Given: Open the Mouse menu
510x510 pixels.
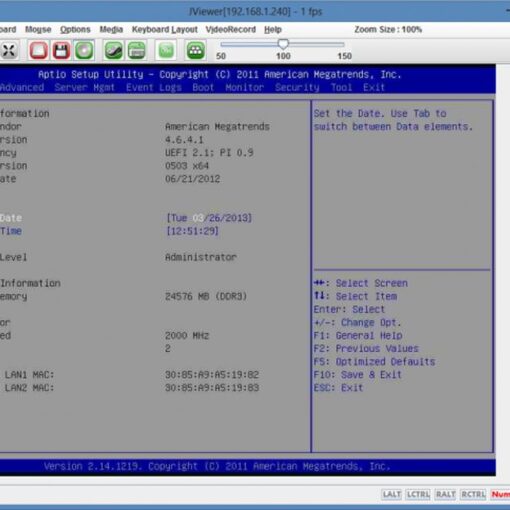Looking at the screenshot, I should click(38, 29).
